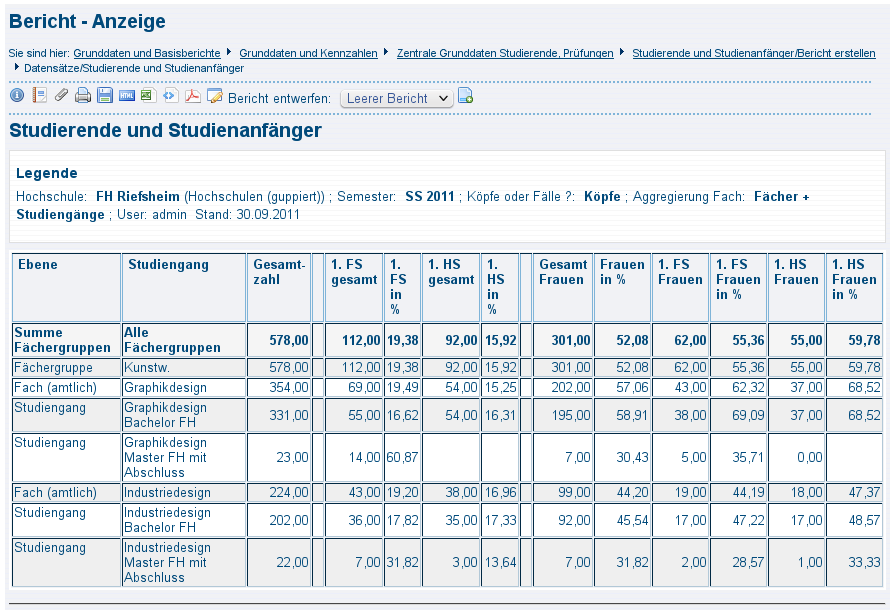Click the Studiengang column header

184,288
